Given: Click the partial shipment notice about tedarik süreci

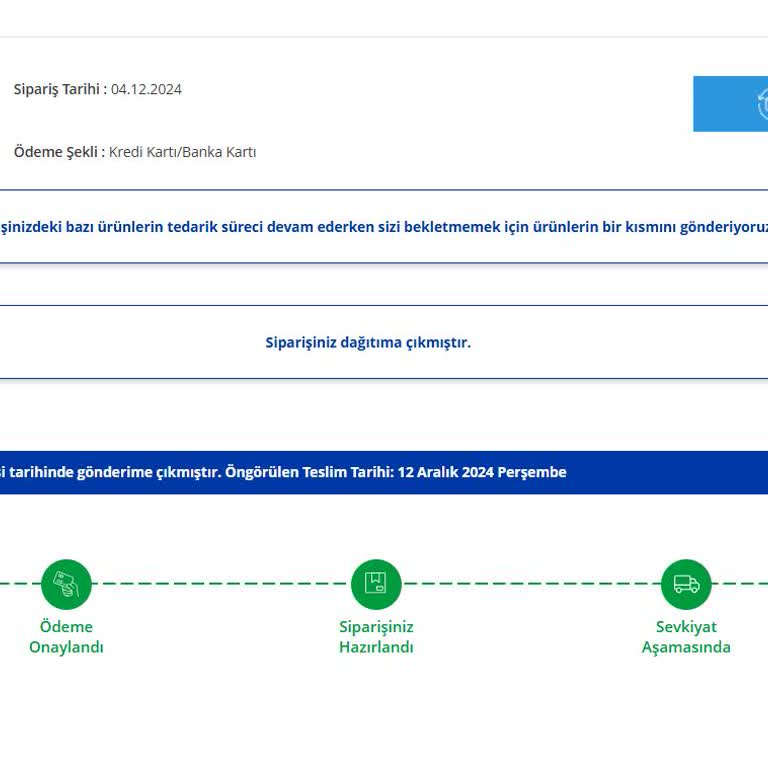Looking at the screenshot, I should point(384,227).
